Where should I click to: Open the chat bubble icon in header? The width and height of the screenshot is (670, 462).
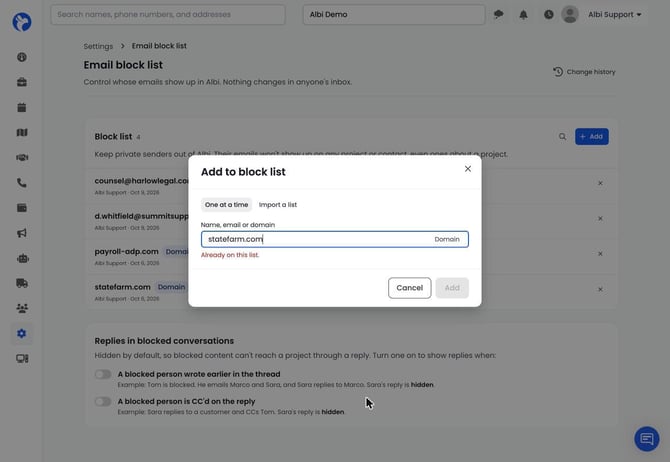[498, 15]
